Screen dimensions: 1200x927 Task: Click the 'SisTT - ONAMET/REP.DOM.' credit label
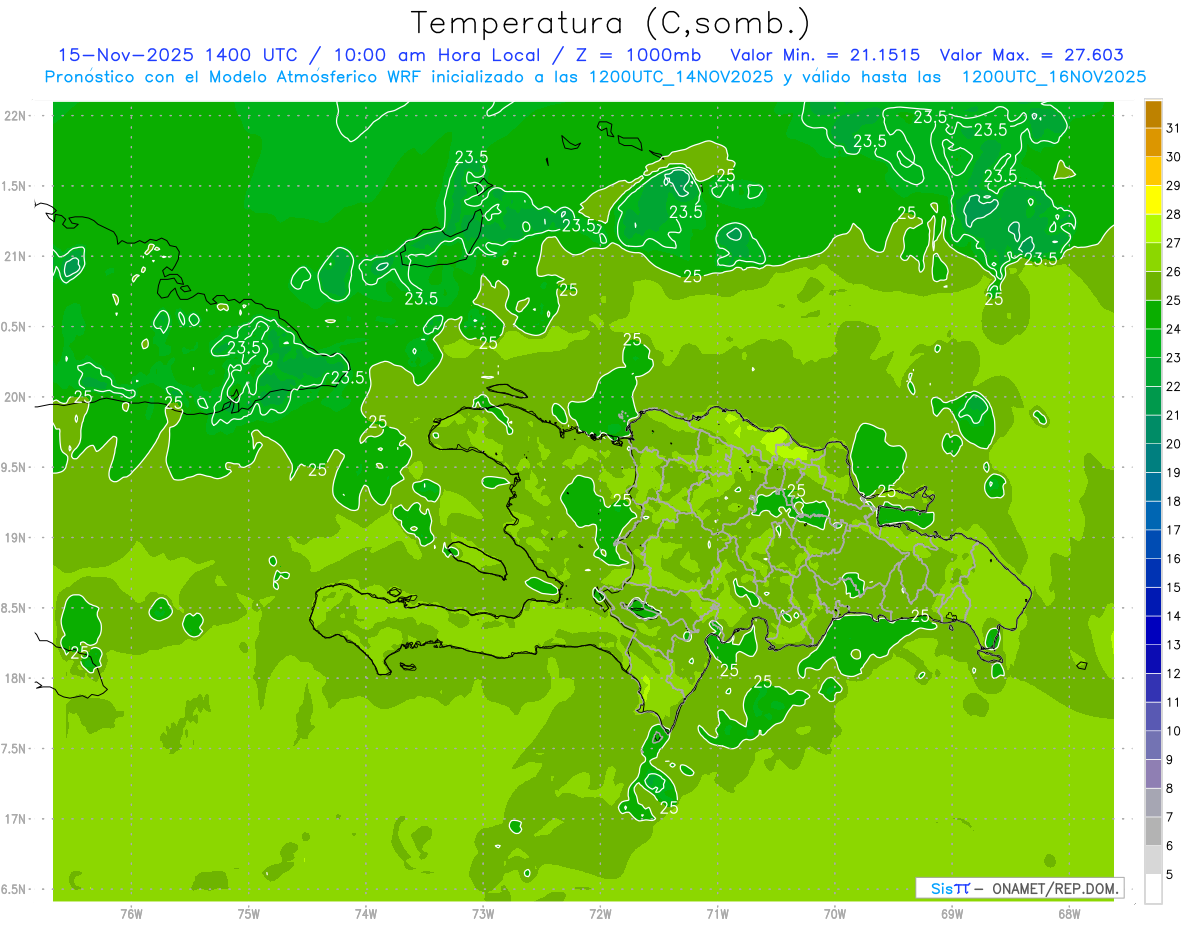click(1018, 888)
